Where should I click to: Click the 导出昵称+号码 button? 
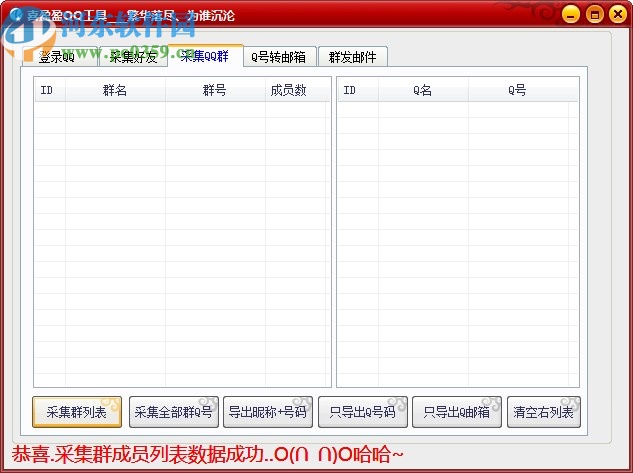tap(268, 412)
